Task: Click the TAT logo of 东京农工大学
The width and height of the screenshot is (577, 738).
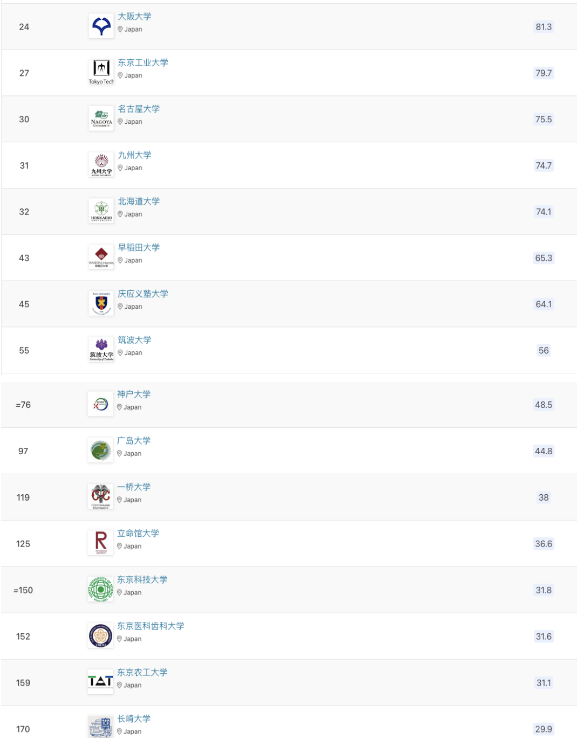Action: click(101, 682)
